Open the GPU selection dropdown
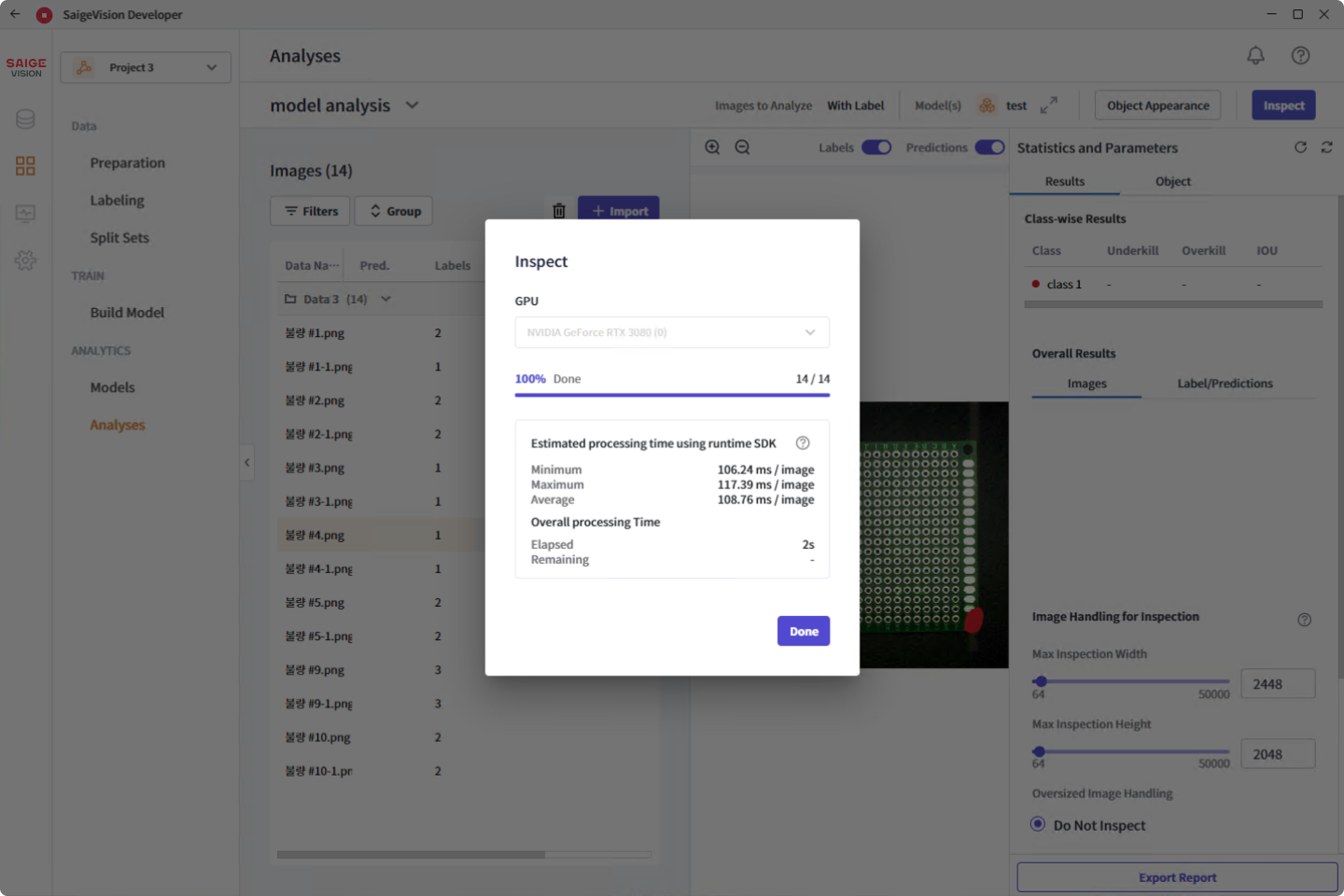 (672, 332)
